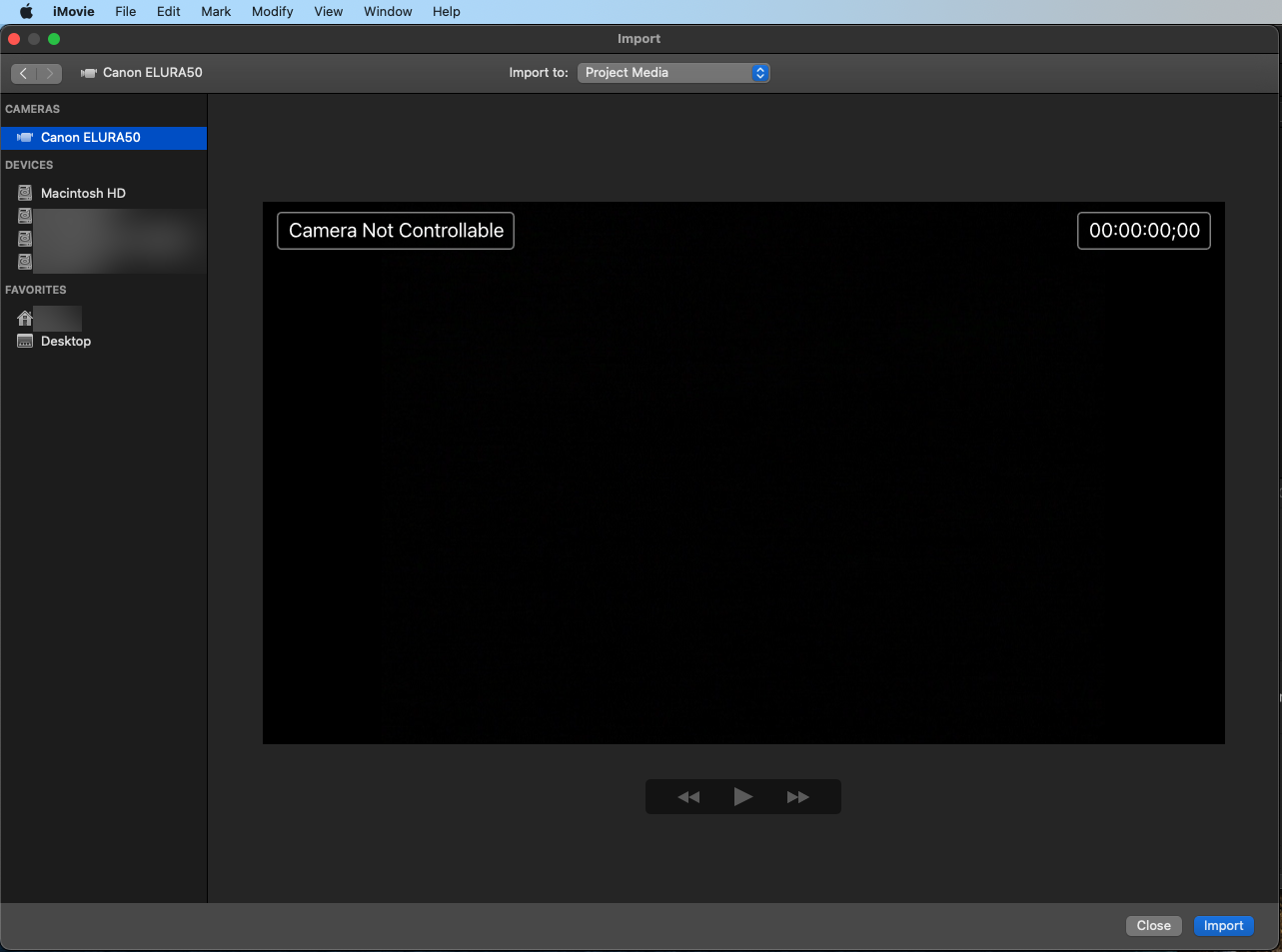Click the Close button
This screenshot has width=1282, height=952.
click(1153, 926)
